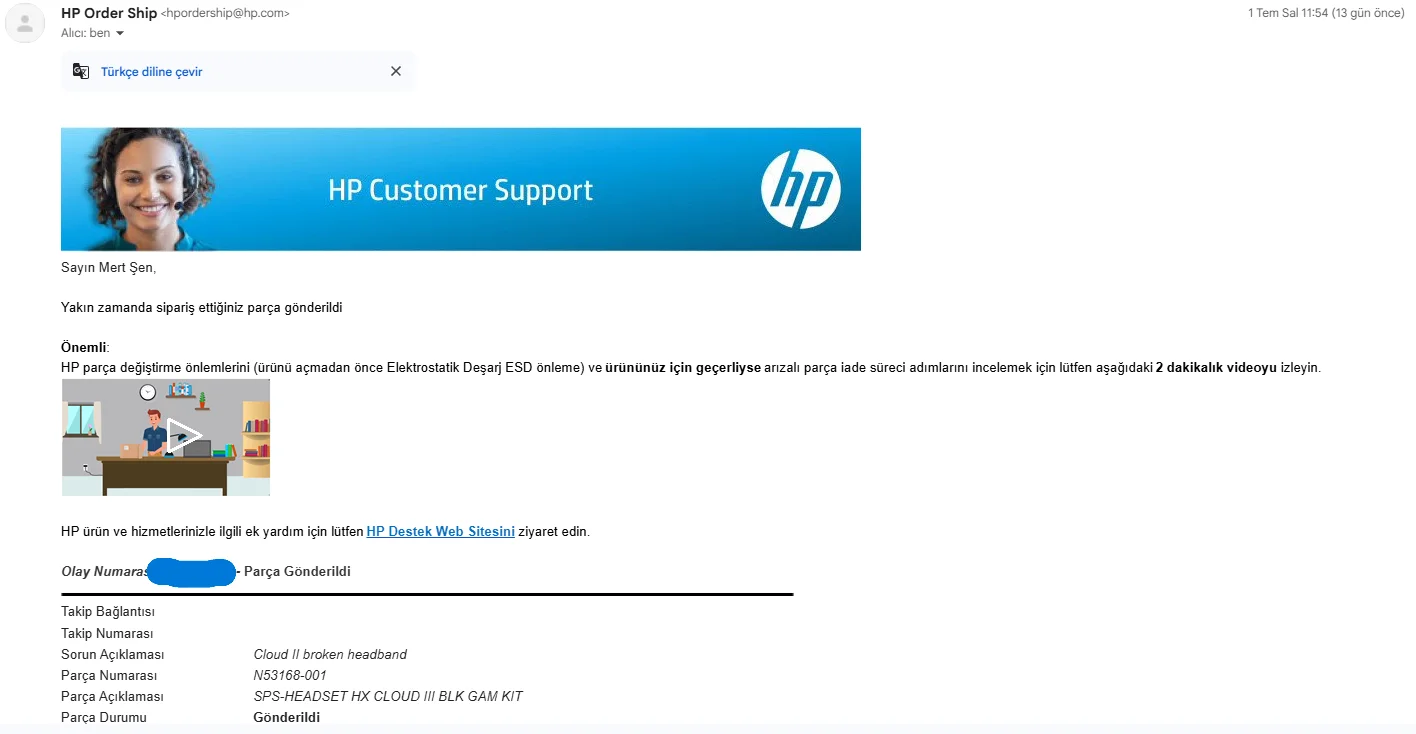Click the sender email address hpordership@hp.com
Screen dimensions: 1416x734
pyautogui.click(x=225, y=14)
